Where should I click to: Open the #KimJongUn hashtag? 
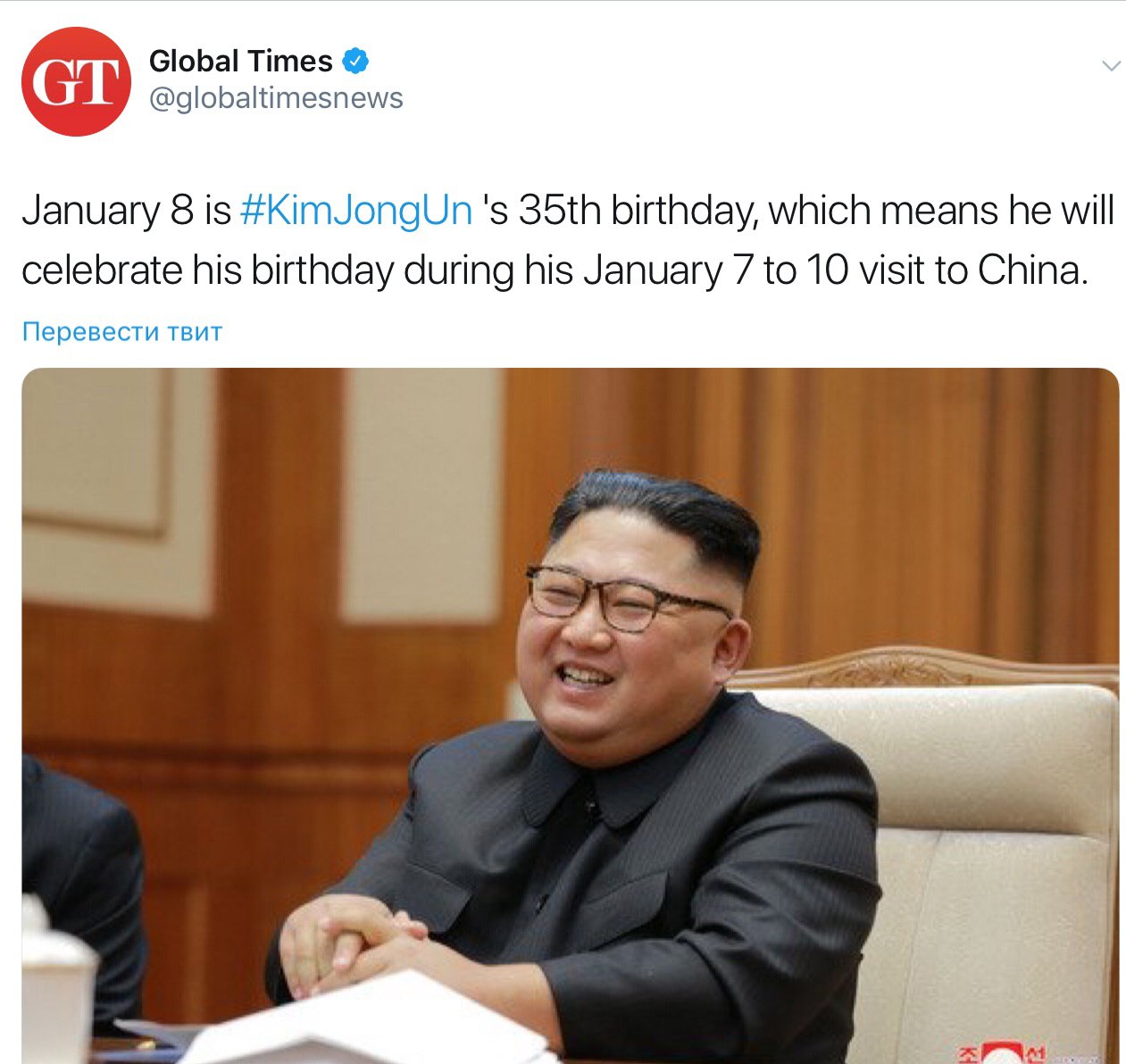coord(356,211)
